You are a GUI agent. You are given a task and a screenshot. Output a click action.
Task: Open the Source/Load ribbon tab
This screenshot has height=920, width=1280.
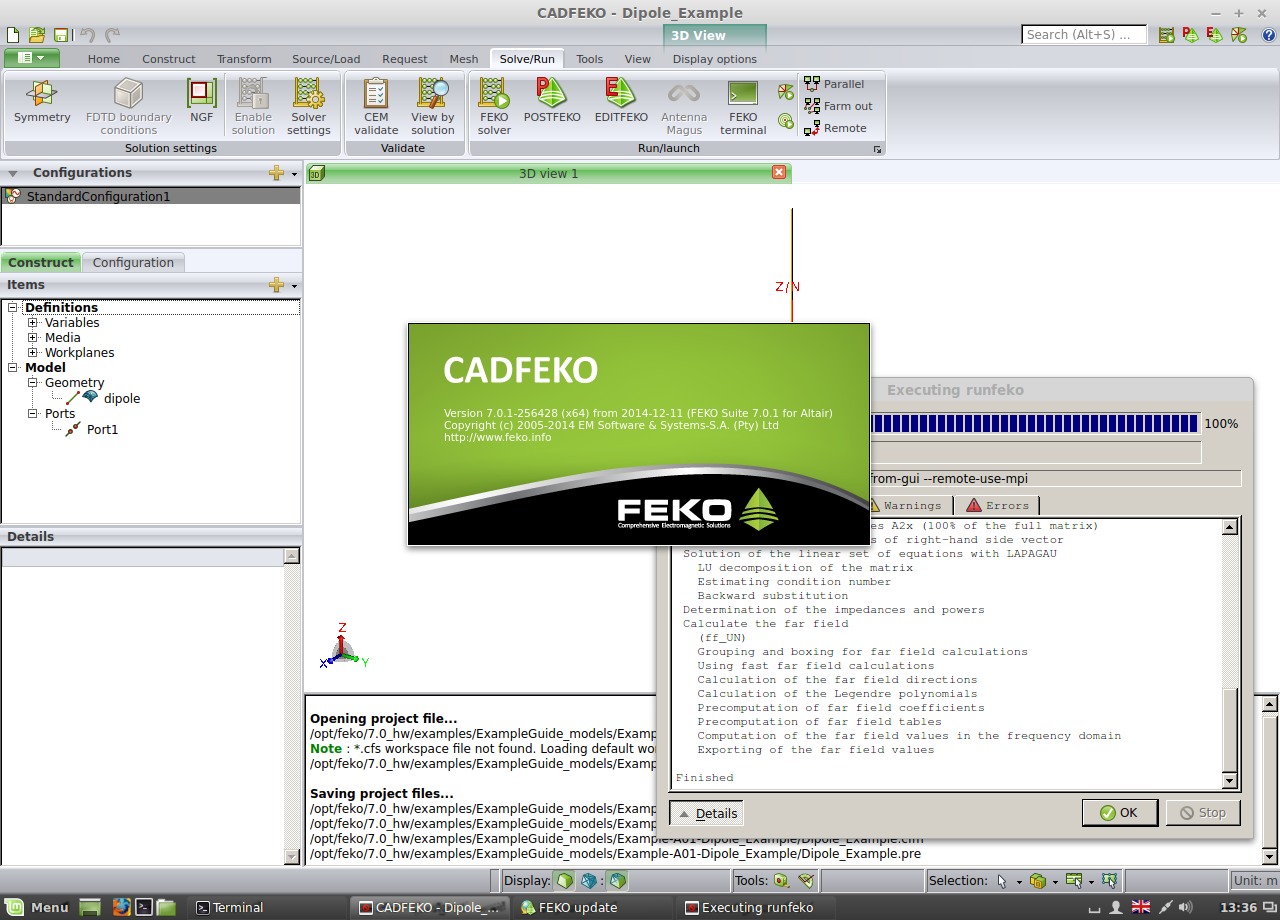[x=326, y=59]
